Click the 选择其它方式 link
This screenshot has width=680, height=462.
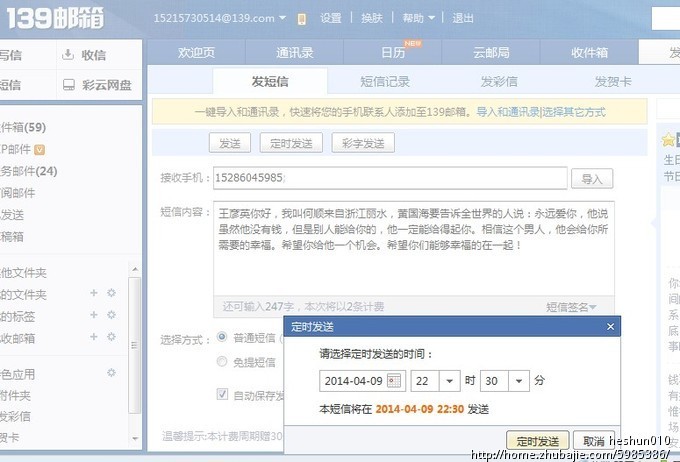tap(573, 112)
